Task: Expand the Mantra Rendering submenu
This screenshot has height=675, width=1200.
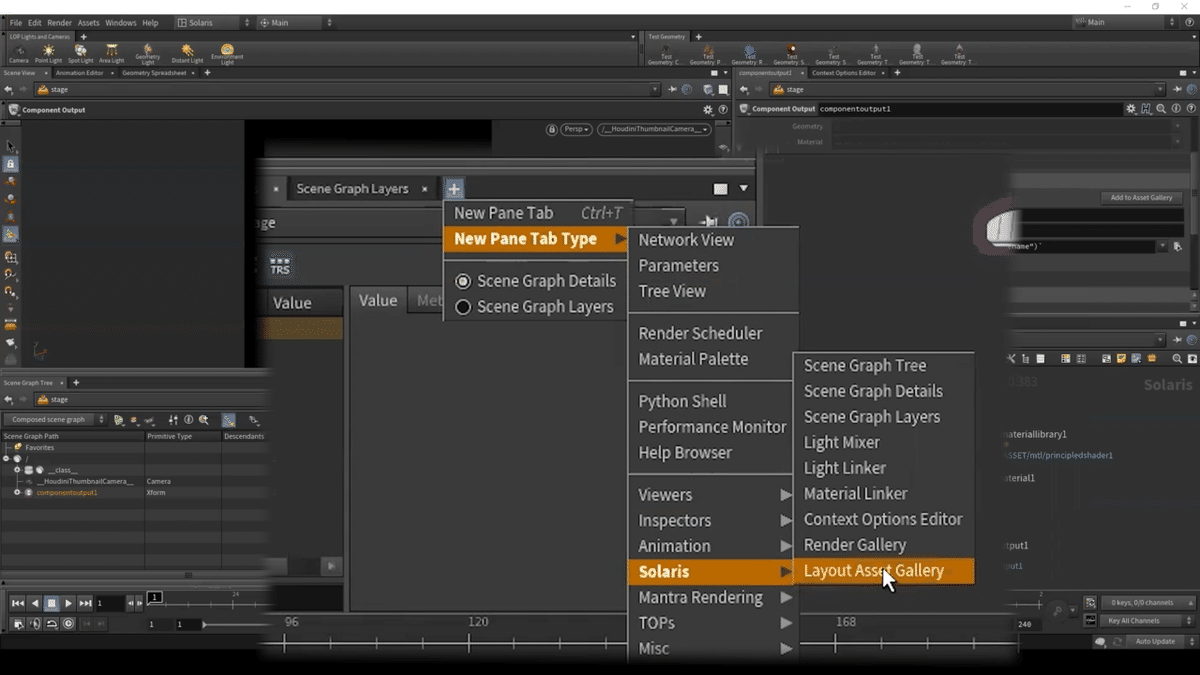Action: click(x=711, y=598)
